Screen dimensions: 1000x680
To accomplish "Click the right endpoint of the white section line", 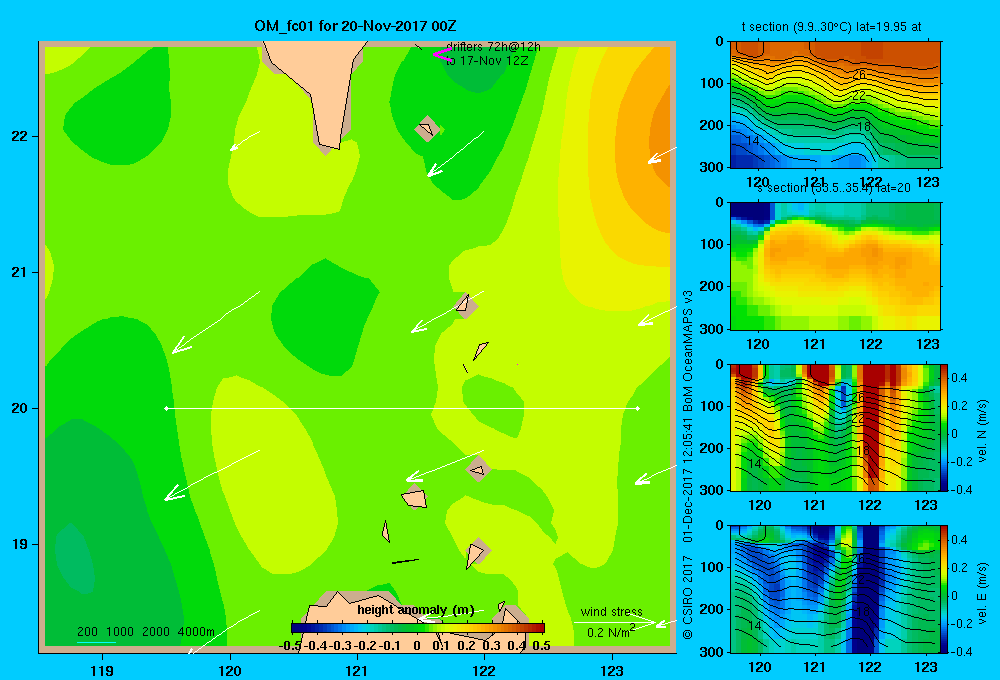I will pos(638,408).
